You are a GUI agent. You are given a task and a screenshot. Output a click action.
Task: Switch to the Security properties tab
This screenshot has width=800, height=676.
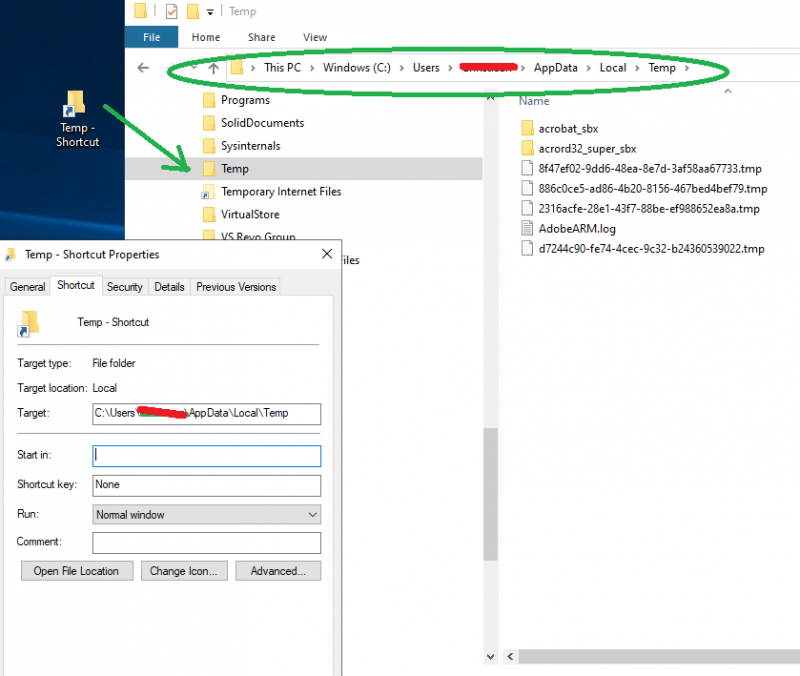click(125, 287)
